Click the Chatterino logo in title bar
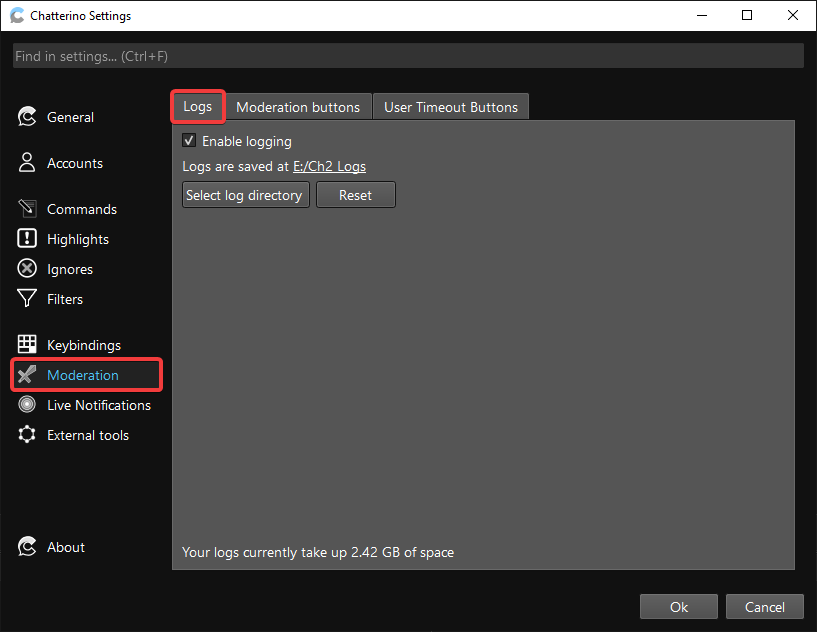This screenshot has width=817, height=632. coord(17,16)
